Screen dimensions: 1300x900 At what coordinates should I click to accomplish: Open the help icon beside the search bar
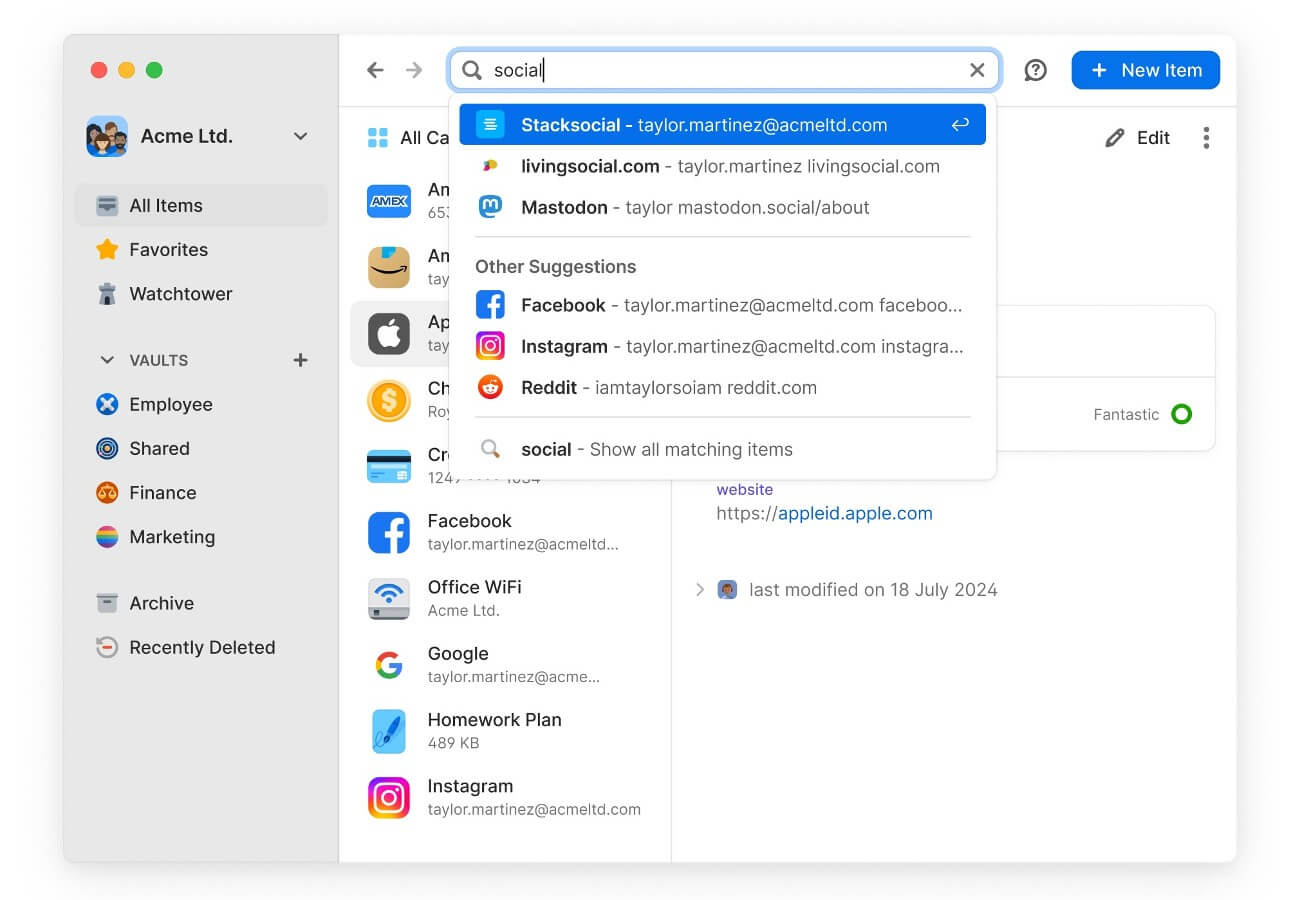(1035, 69)
